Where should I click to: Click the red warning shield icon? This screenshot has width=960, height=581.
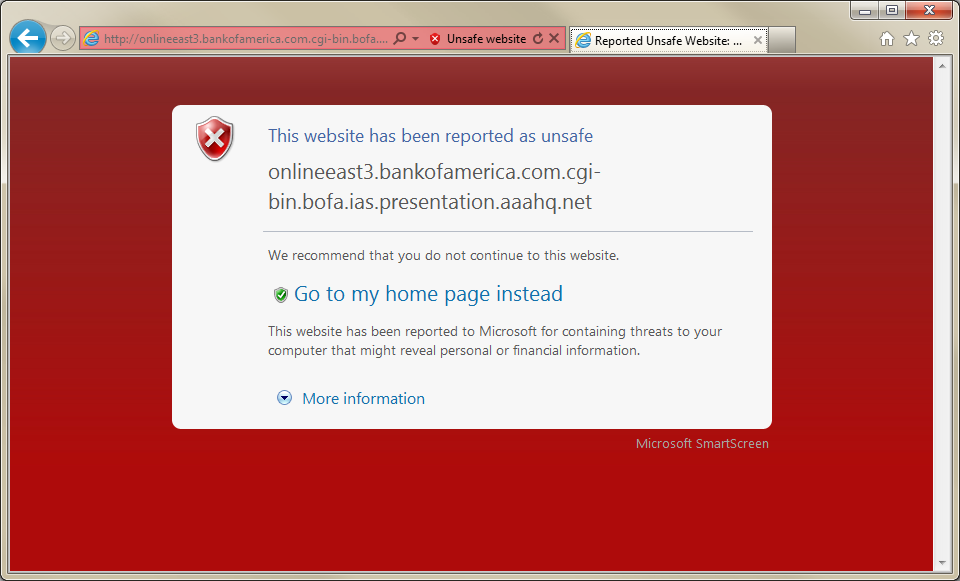tap(215, 138)
